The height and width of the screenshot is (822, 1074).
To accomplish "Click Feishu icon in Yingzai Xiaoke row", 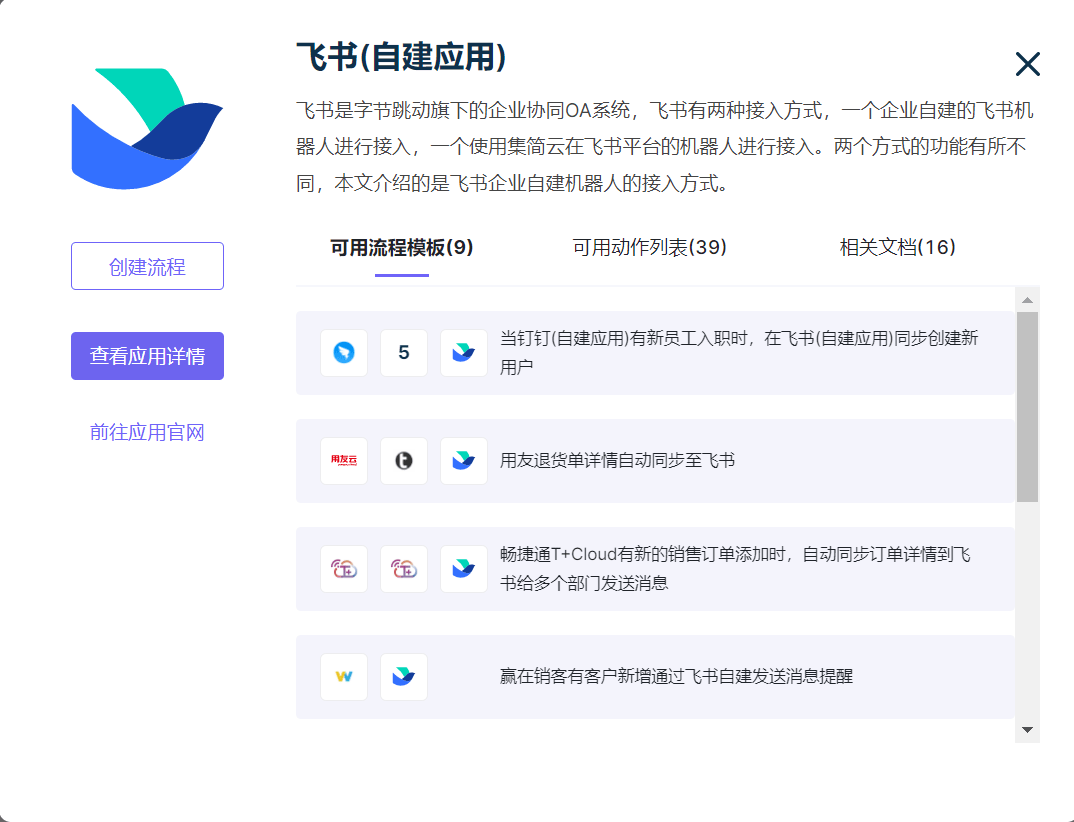I will tap(404, 677).
